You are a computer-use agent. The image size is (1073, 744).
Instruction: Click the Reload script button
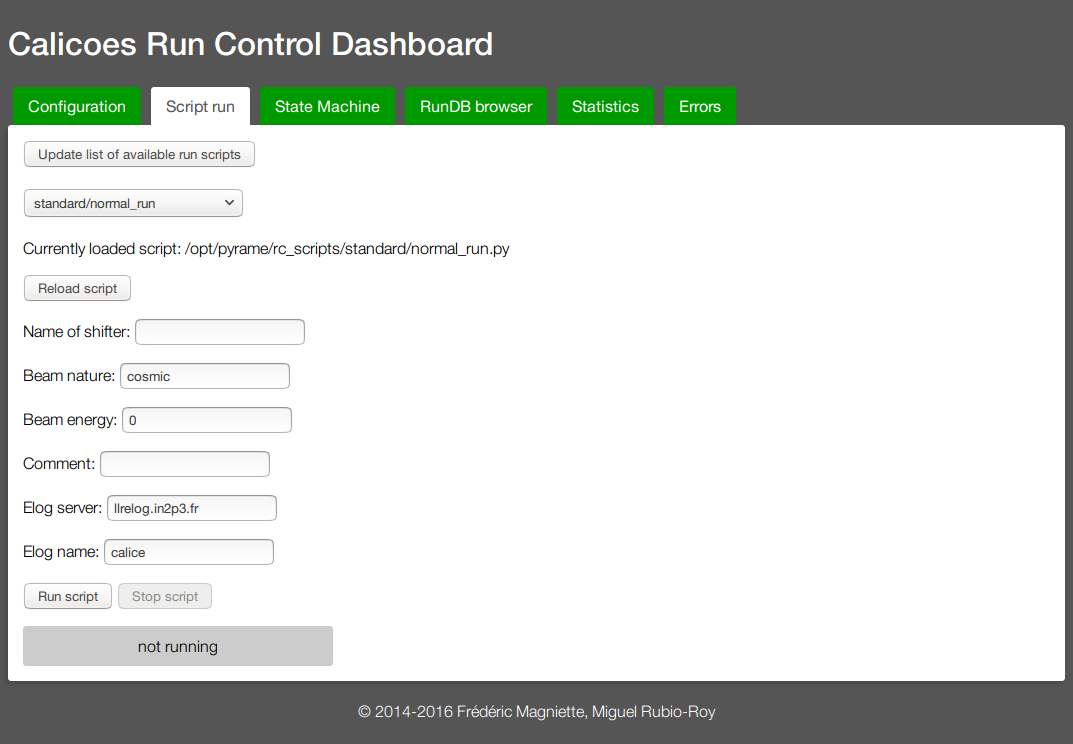[77, 288]
